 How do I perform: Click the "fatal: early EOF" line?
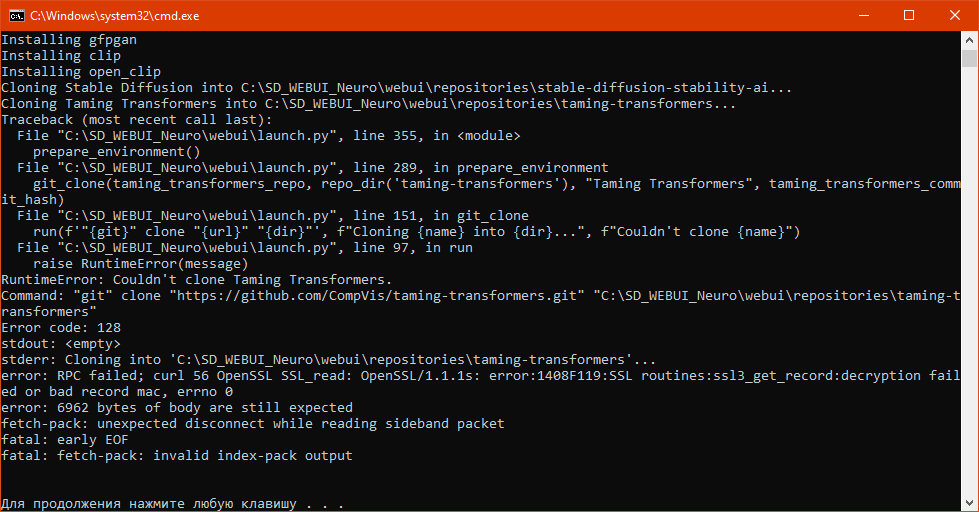click(x=65, y=439)
